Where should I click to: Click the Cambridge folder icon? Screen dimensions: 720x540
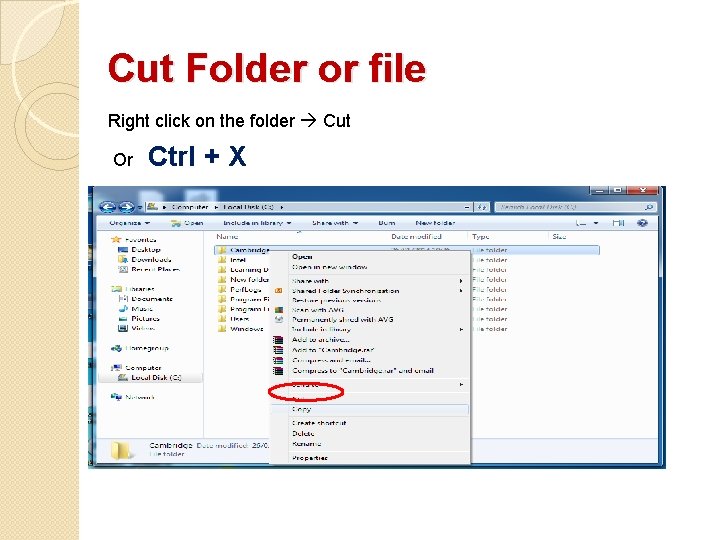point(222,250)
